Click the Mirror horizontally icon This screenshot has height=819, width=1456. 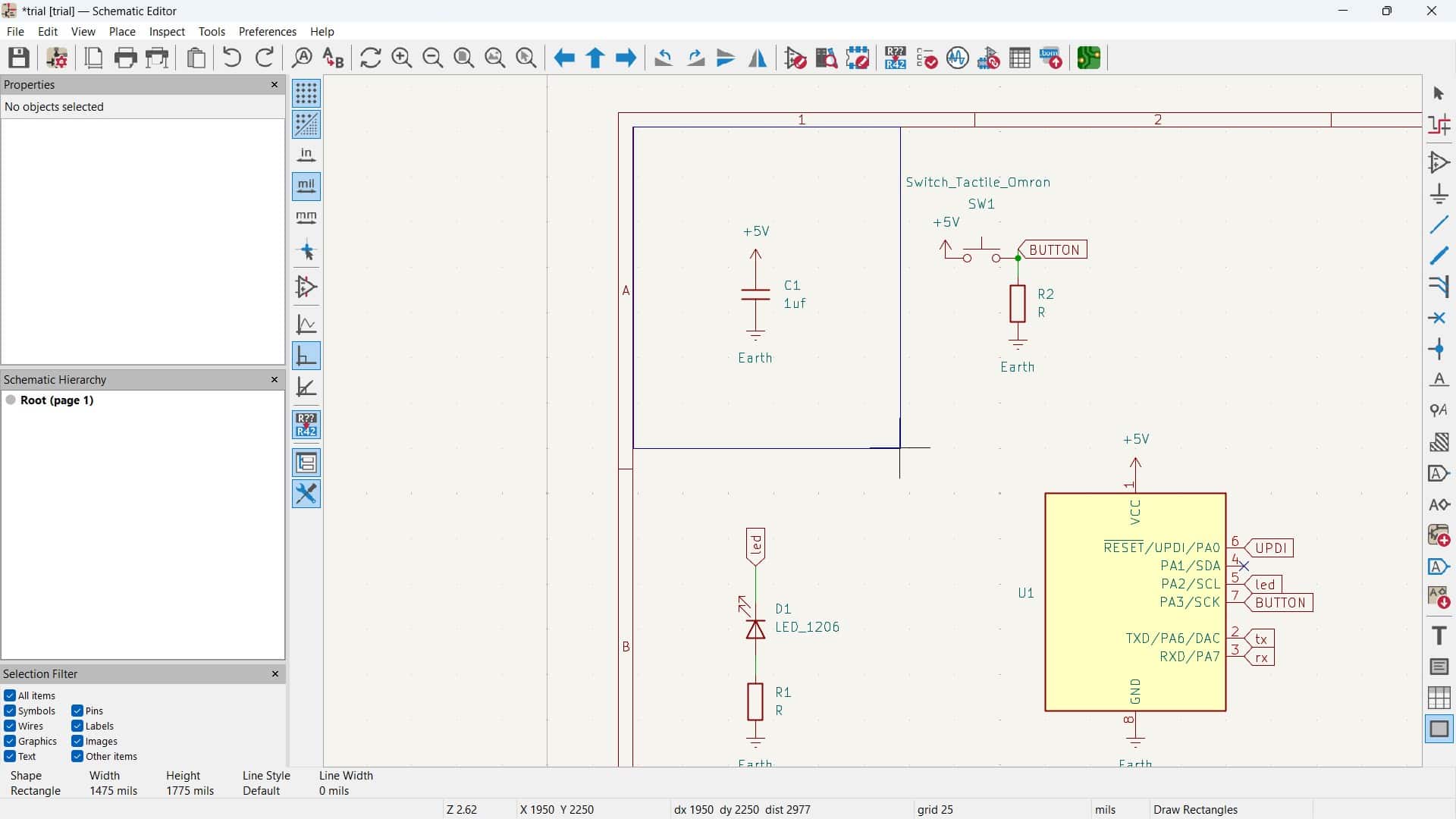(x=758, y=58)
